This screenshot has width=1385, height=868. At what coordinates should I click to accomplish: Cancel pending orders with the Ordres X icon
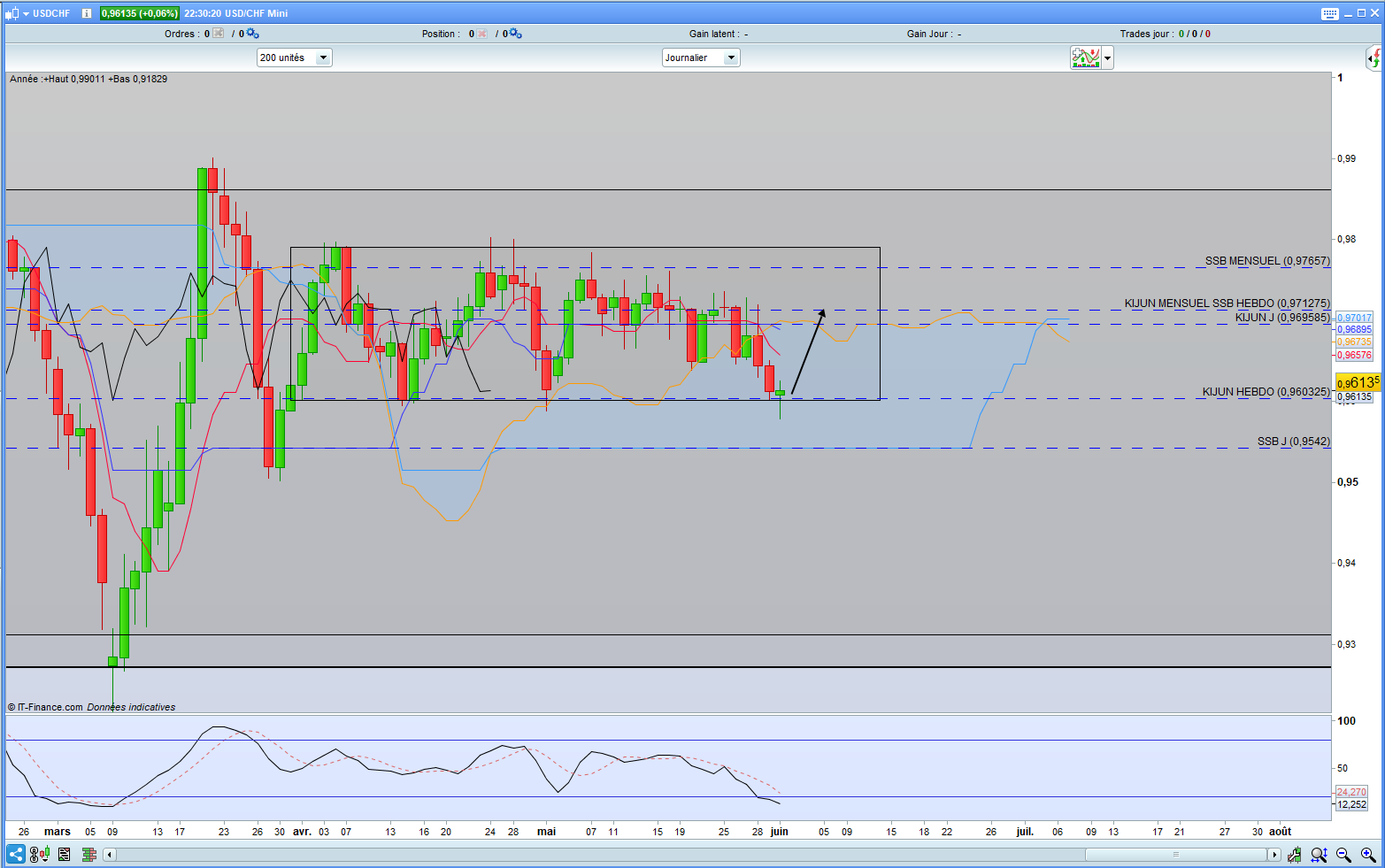[219, 34]
